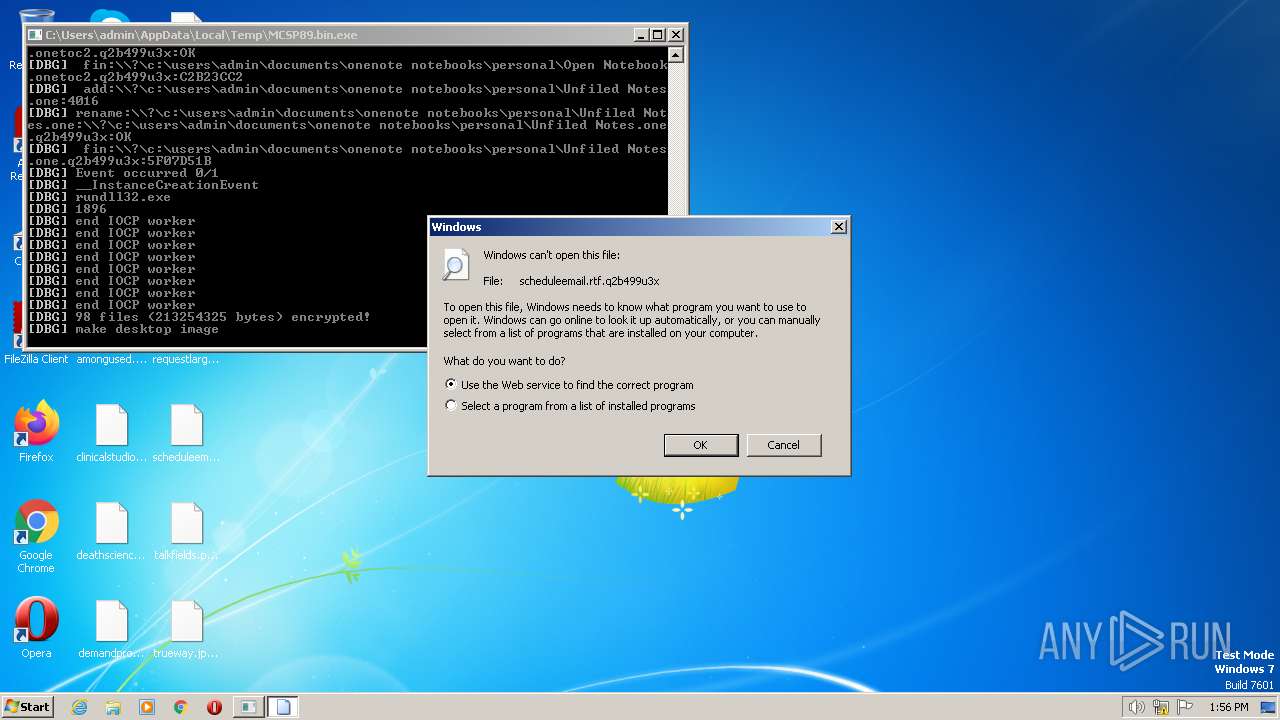This screenshot has width=1280, height=720.
Task: Maximize the MCSP89.bin.exe console window
Action: click(657, 35)
